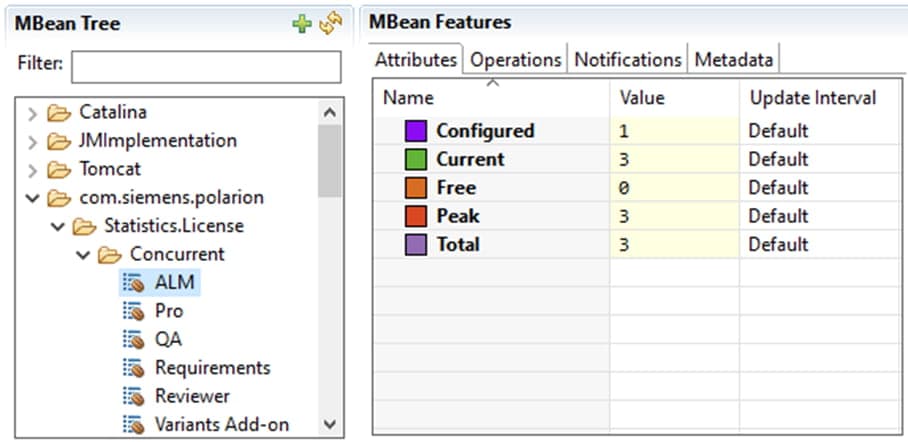Open the Notifications tab
The width and height of the screenshot is (908, 442).
[628, 60]
